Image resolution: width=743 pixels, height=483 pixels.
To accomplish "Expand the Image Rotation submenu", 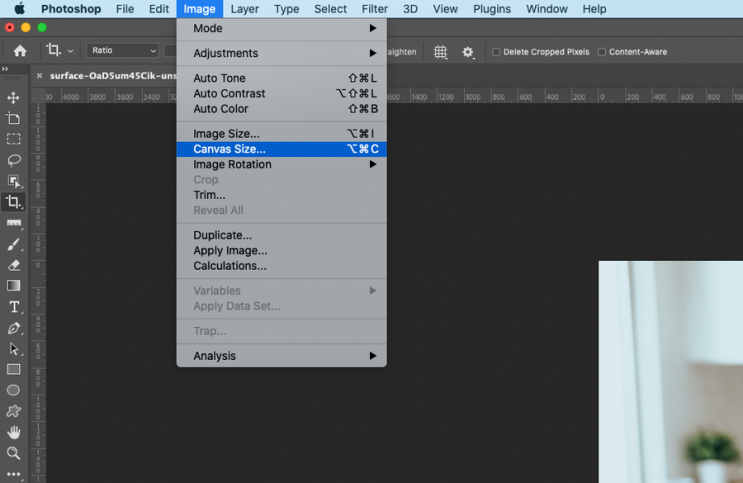I will pos(281,164).
